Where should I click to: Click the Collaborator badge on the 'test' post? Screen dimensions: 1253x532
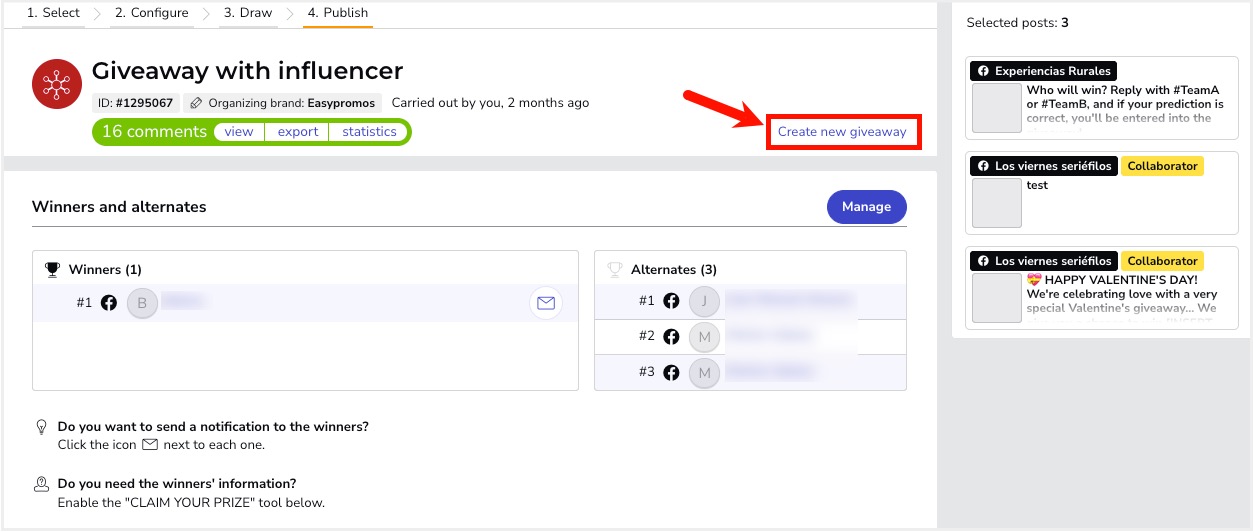(x=1162, y=166)
